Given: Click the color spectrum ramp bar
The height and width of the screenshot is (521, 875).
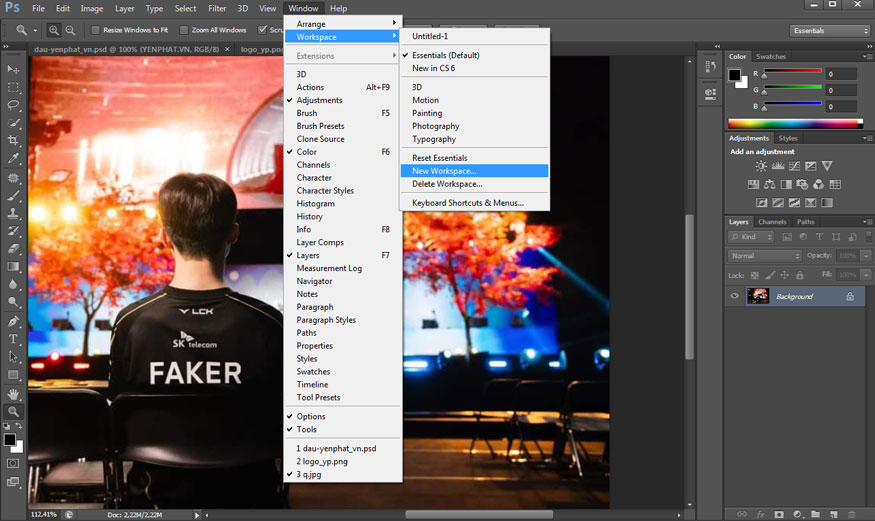Looking at the screenshot, I should [x=795, y=123].
